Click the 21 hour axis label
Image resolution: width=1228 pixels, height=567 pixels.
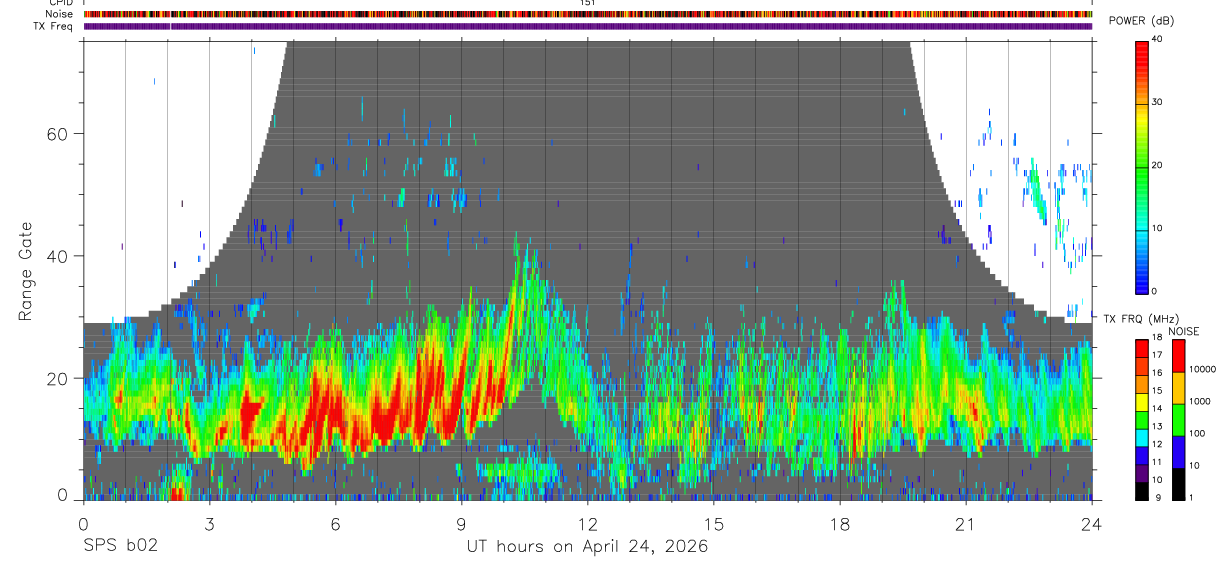click(x=966, y=524)
